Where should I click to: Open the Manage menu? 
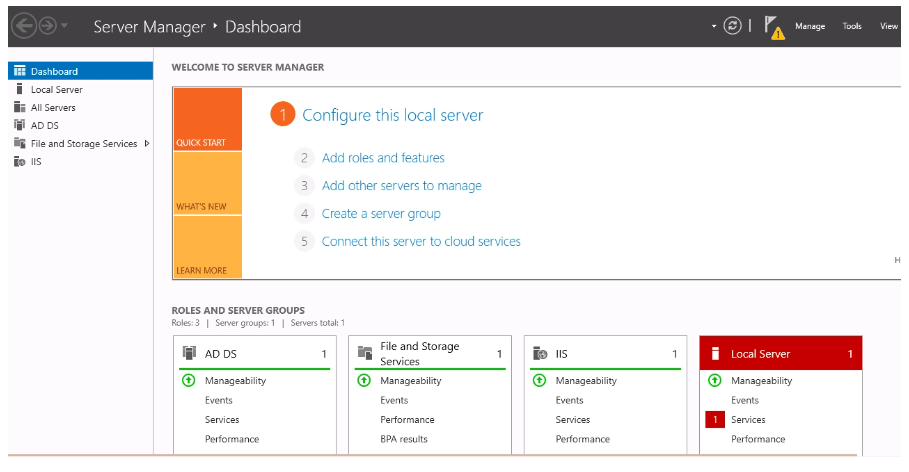(810, 26)
